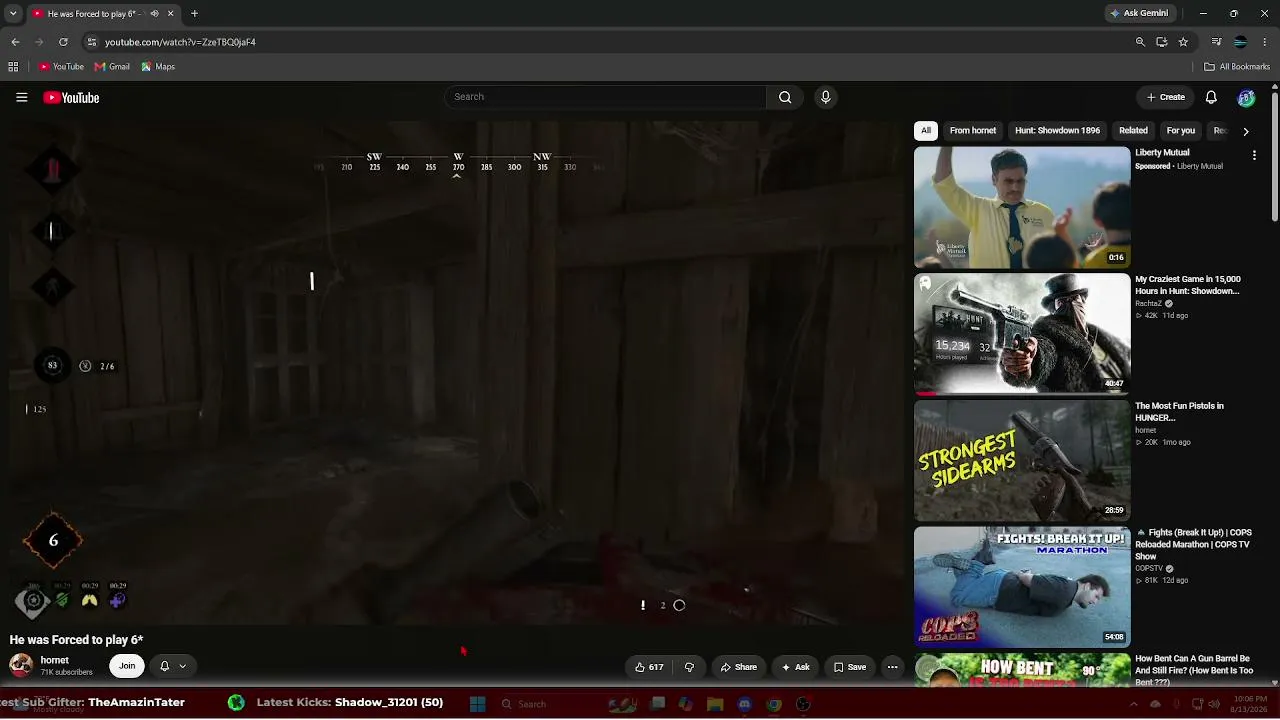Open 'The Most Fun Pistols in HUNGER...' title
1280x720 pixels.
pyautogui.click(x=1179, y=412)
